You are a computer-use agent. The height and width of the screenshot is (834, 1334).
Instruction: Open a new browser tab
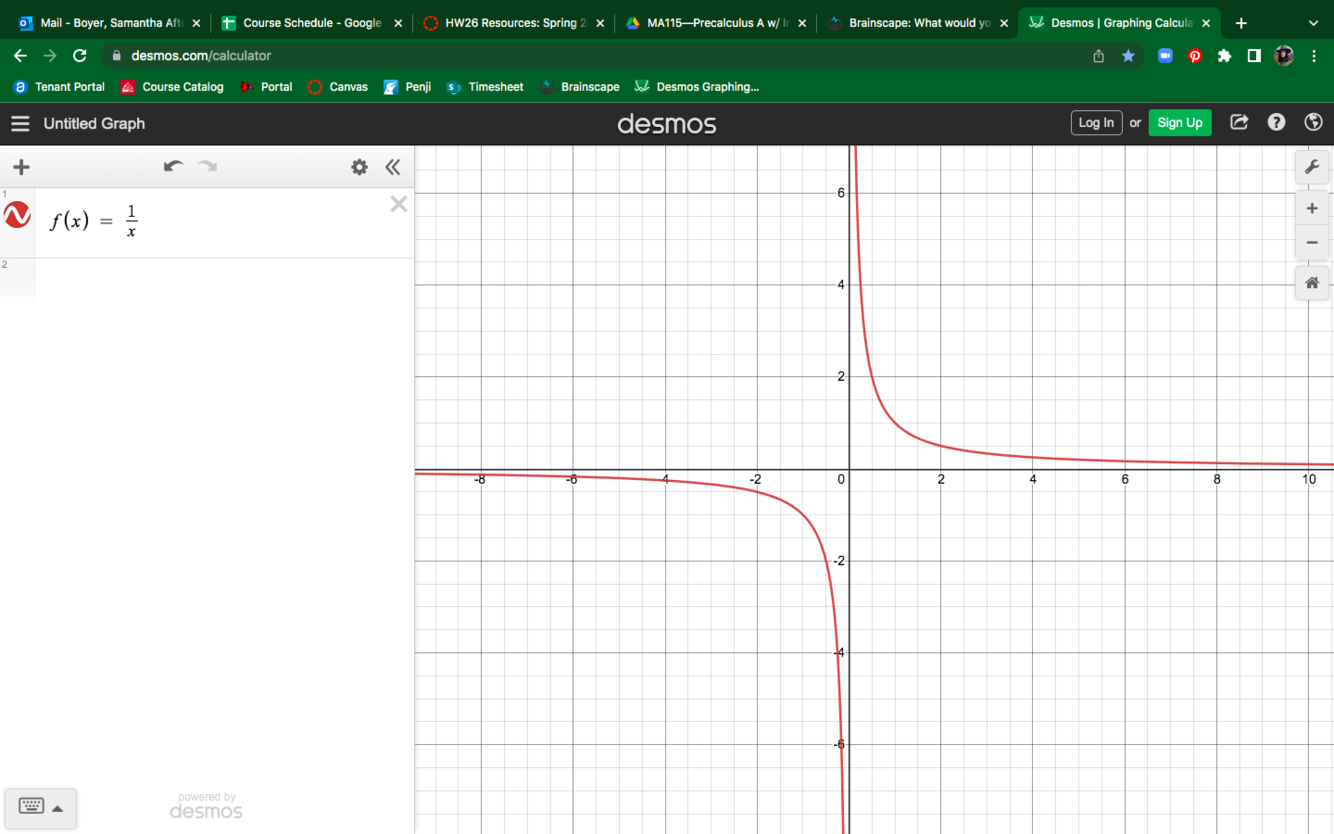pos(1241,23)
